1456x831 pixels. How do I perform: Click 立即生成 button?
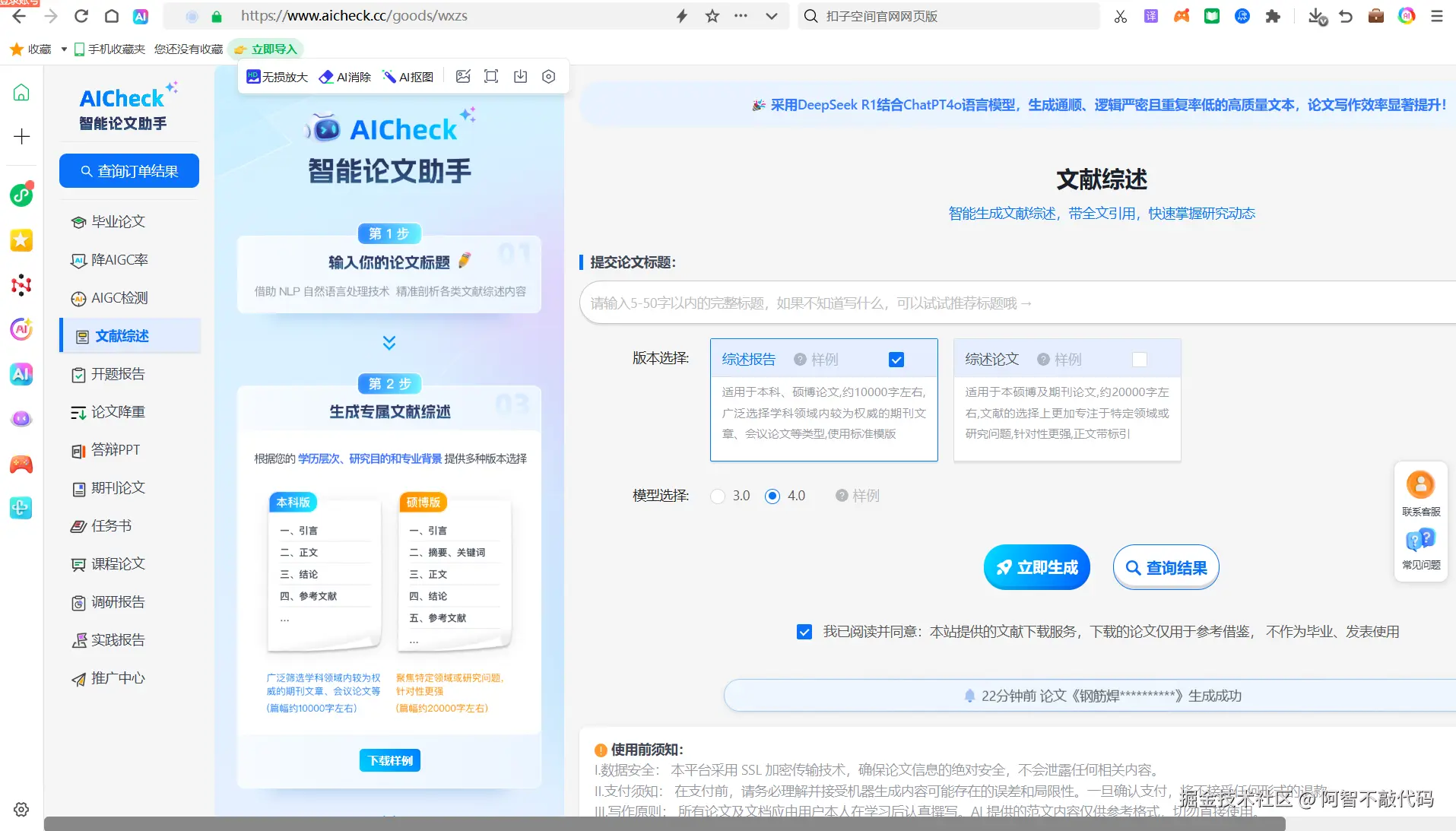click(x=1037, y=567)
